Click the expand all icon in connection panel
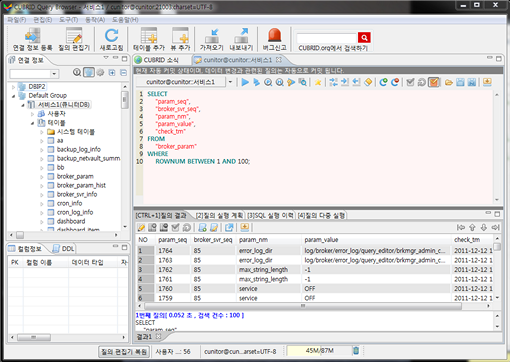This screenshot has height=362, width=510. [112, 72]
